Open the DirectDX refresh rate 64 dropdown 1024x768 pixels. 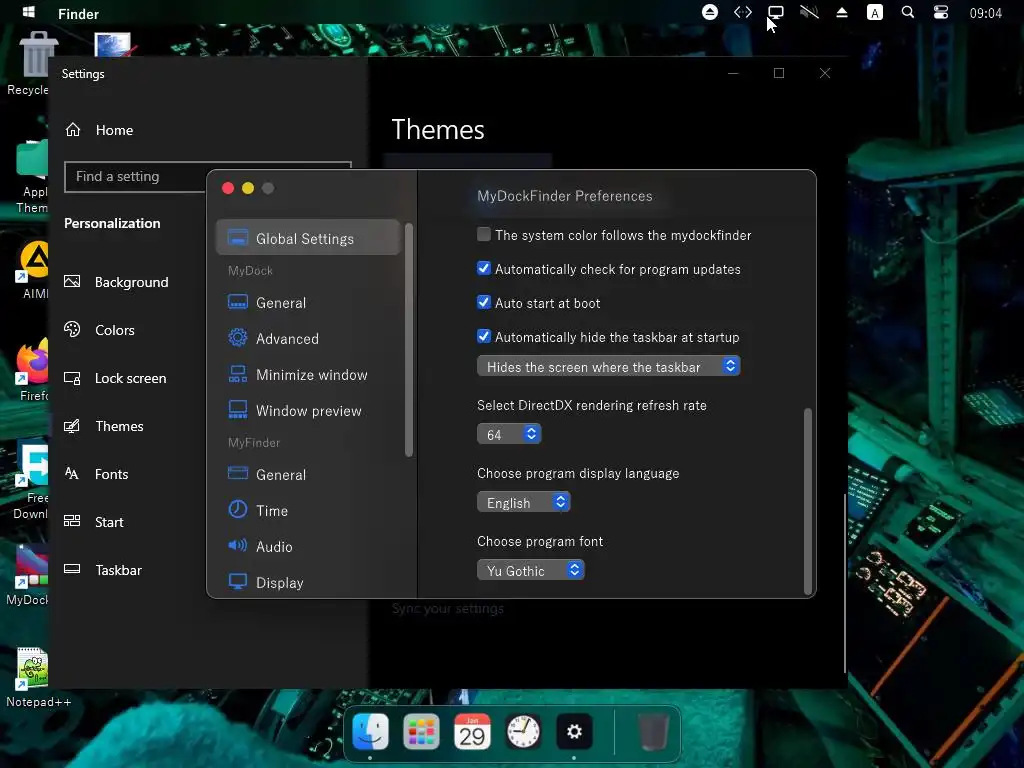(509, 434)
